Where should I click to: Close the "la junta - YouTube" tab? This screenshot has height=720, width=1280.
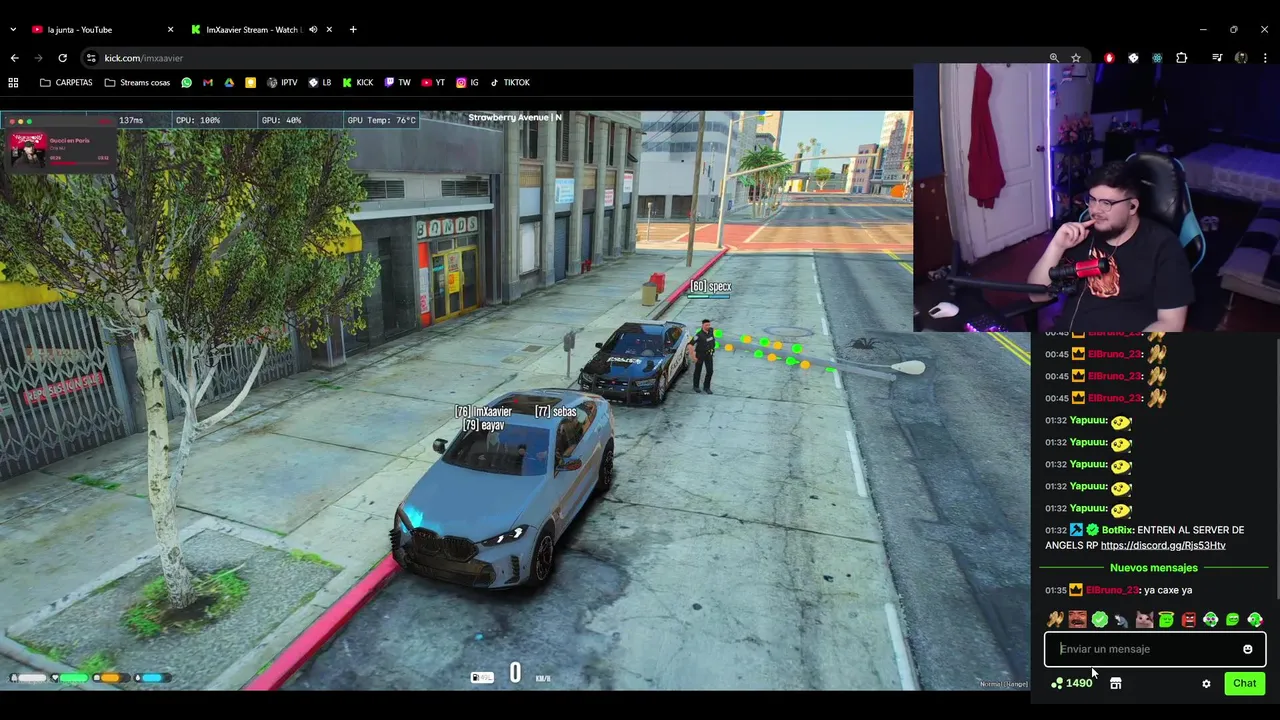(170, 30)
